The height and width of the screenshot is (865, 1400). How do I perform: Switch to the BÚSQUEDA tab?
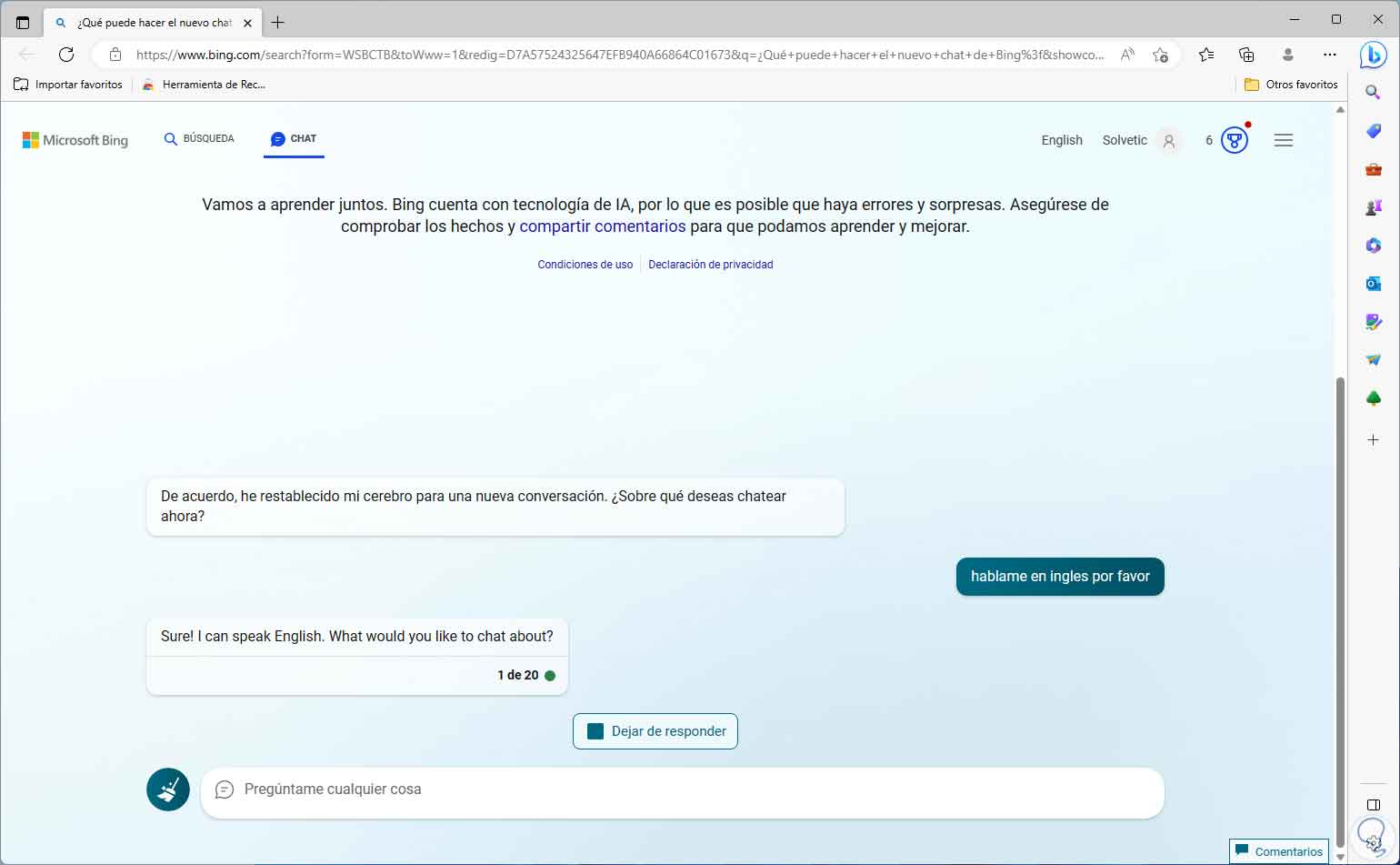(x=199, y=139)
